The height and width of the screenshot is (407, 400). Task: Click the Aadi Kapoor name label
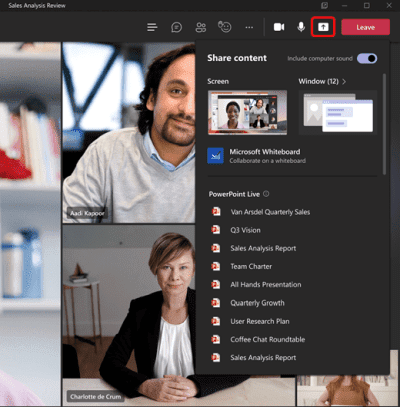click(87, 213)
